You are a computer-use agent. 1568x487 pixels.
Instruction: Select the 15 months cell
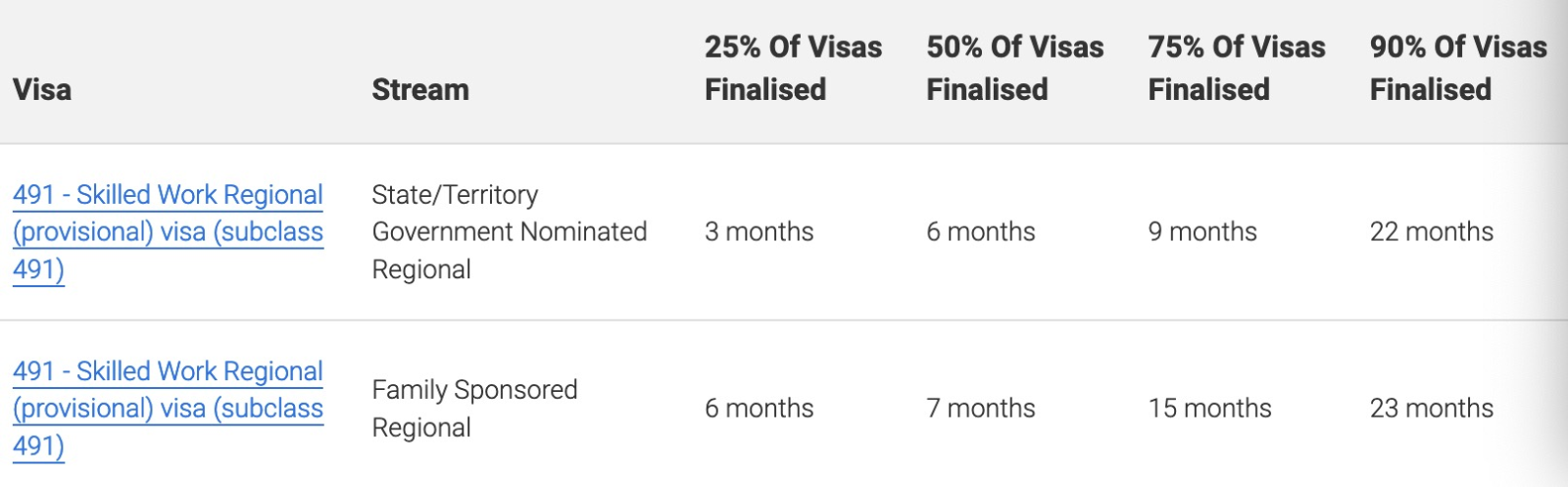pos(1209,409)
